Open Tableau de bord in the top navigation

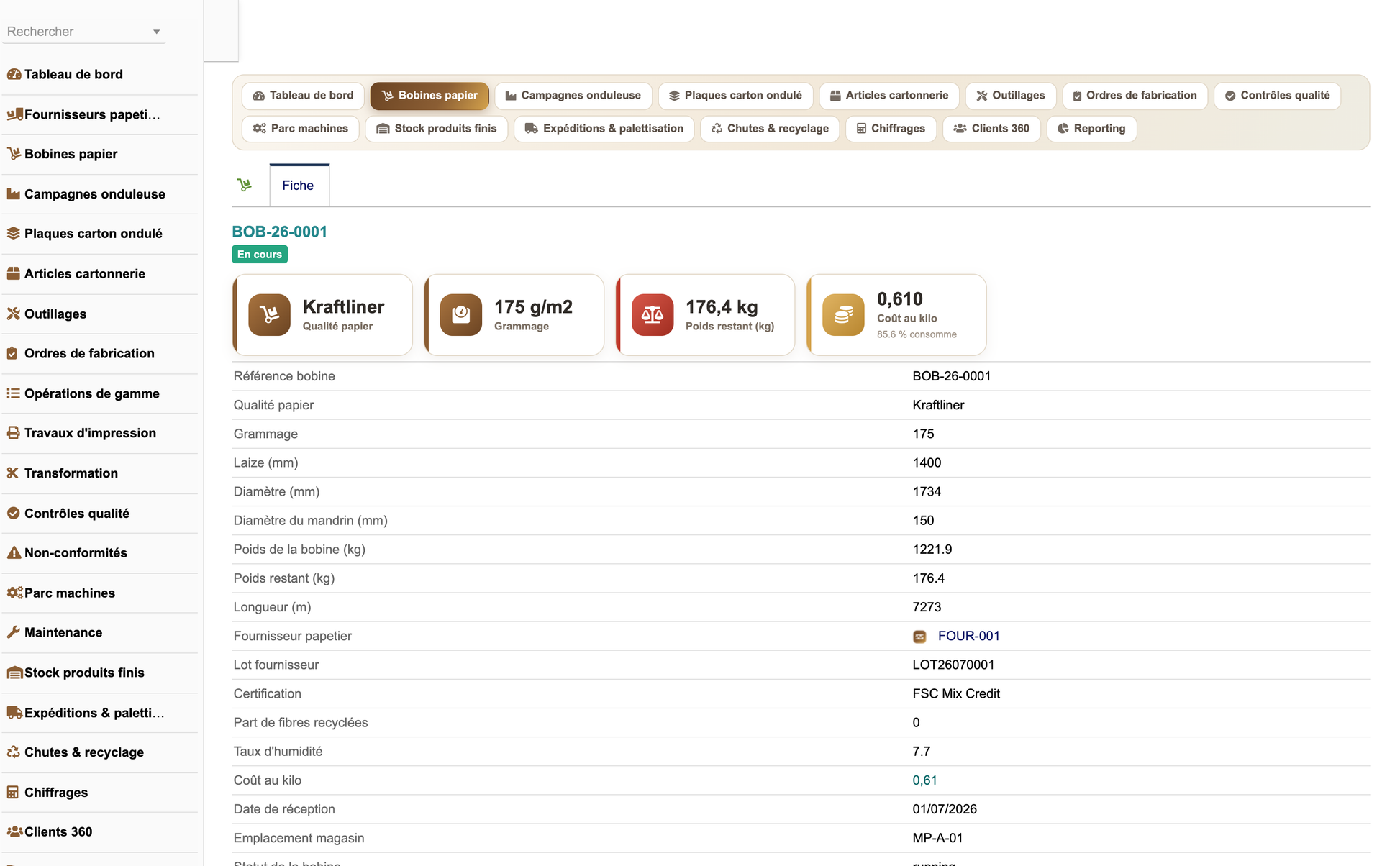coord(304,96)
